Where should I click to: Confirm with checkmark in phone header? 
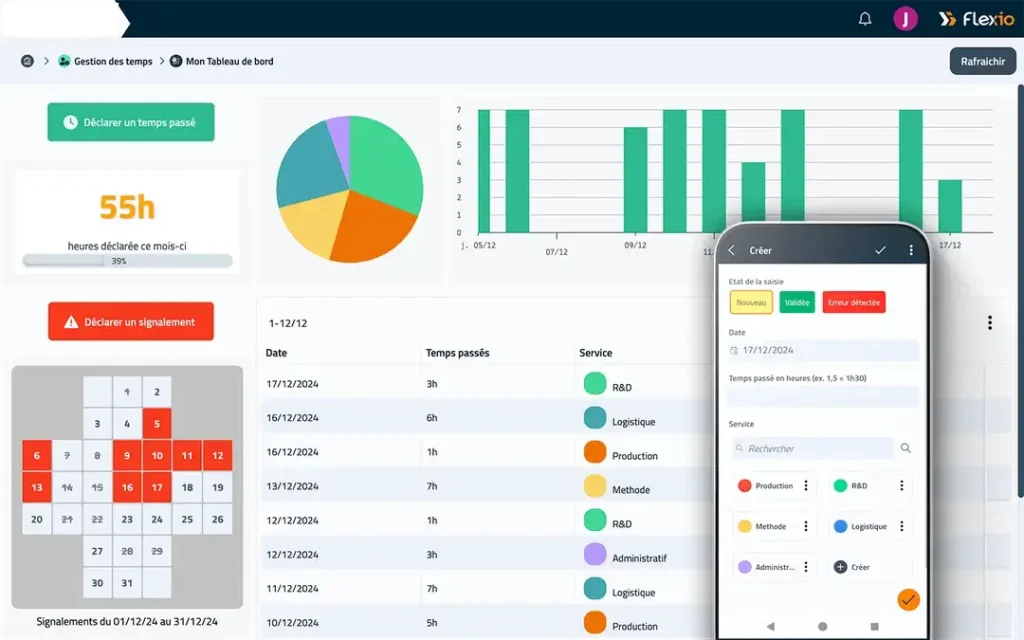coord(880,250)
